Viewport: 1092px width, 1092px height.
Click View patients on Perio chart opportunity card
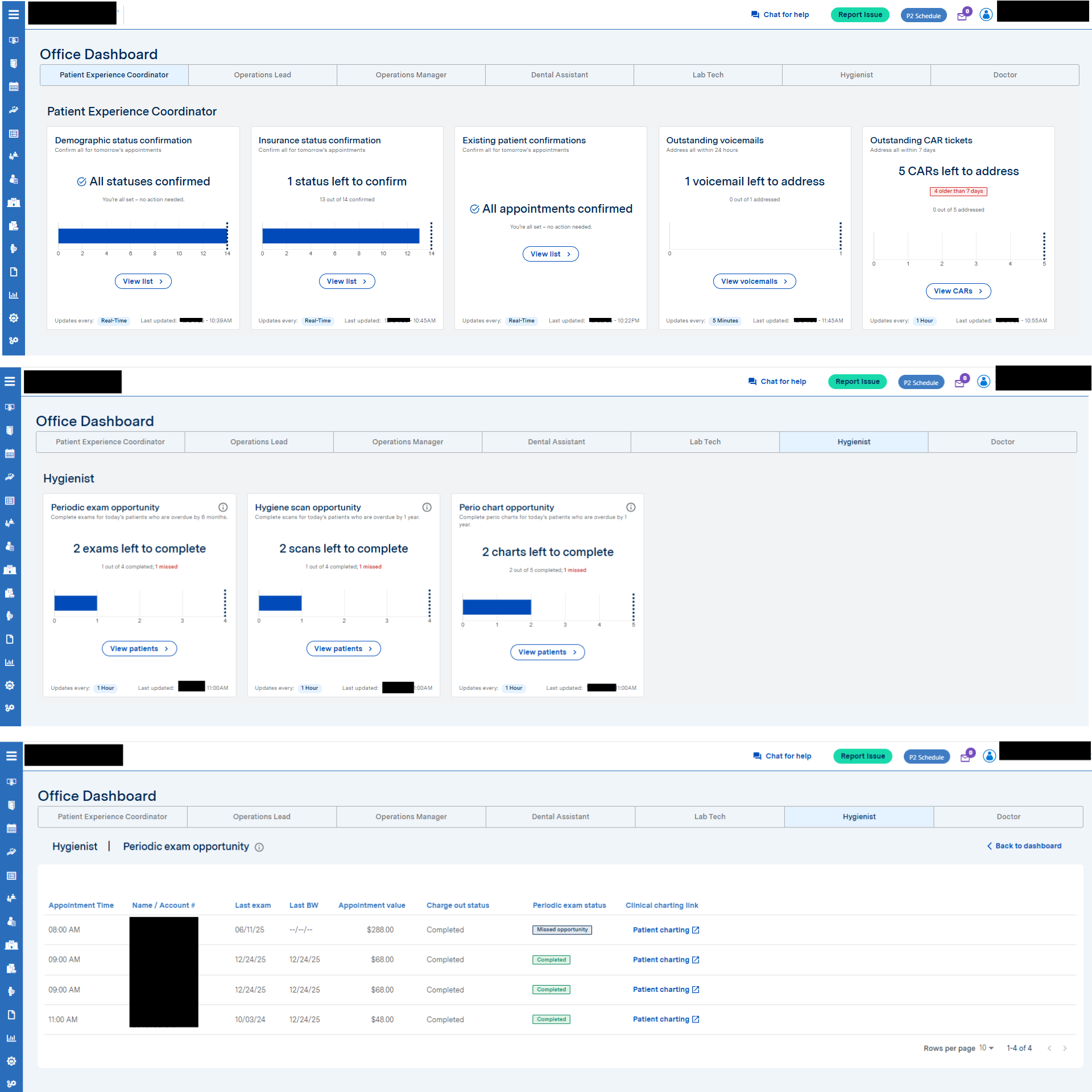click(547, 652)
